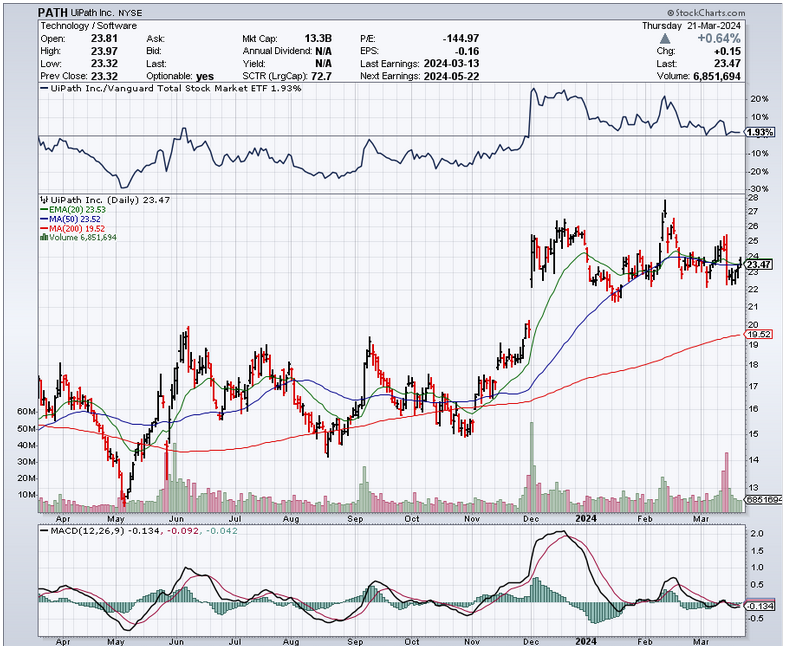Click the 1.93% relative strength axis tag
The width and height of the screenshot is (785, 646).
coord(760,133)
